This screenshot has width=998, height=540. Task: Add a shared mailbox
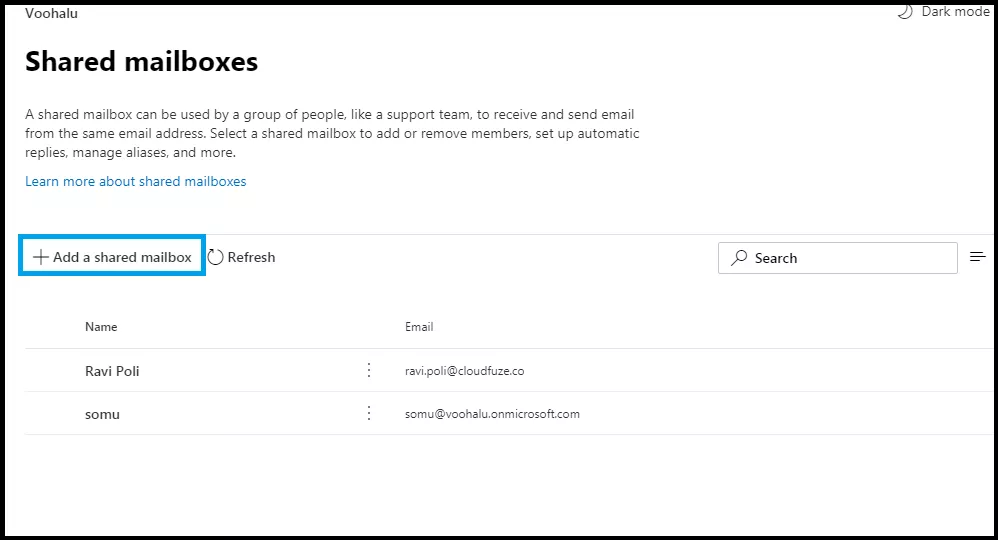[x=112, y=257]
